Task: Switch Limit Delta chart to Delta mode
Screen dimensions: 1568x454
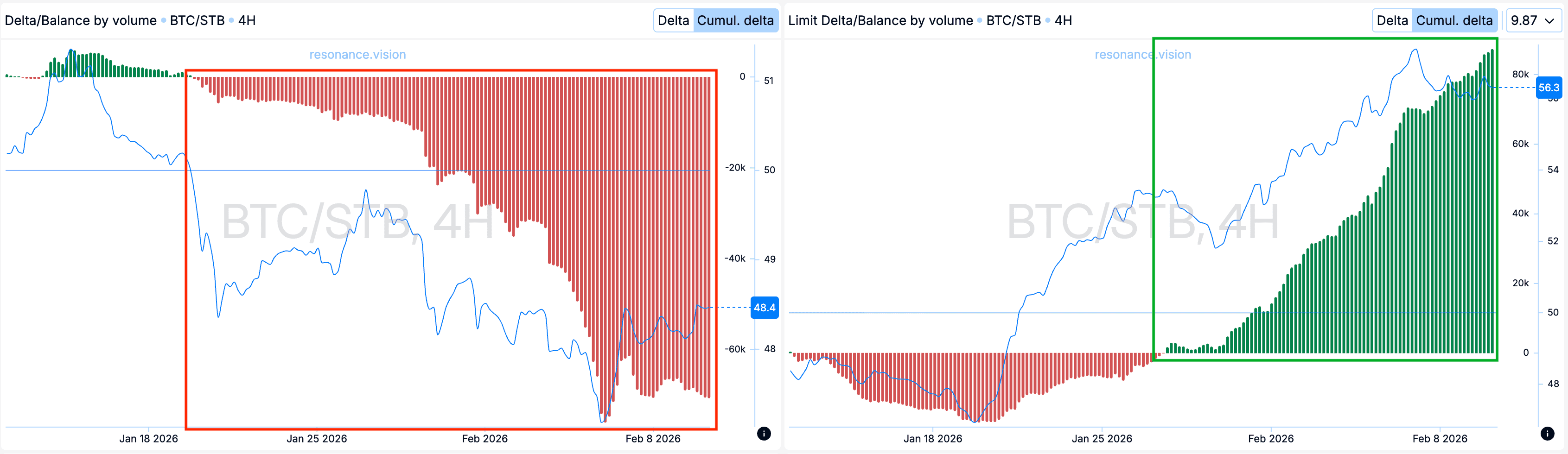Action: [1392, 21]
